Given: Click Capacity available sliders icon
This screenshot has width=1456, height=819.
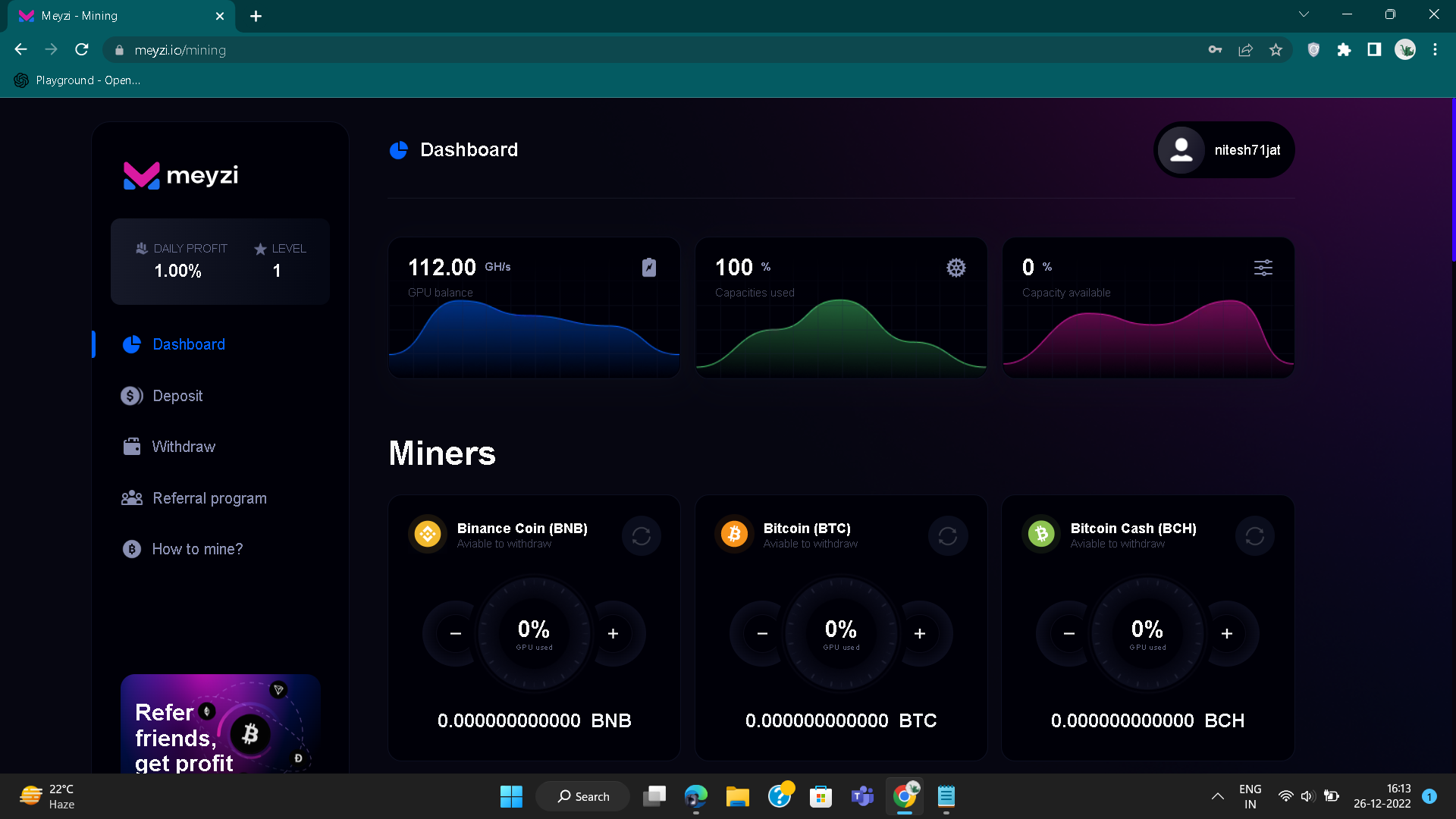Looking at the screenshot, I should click(1263, 268).
